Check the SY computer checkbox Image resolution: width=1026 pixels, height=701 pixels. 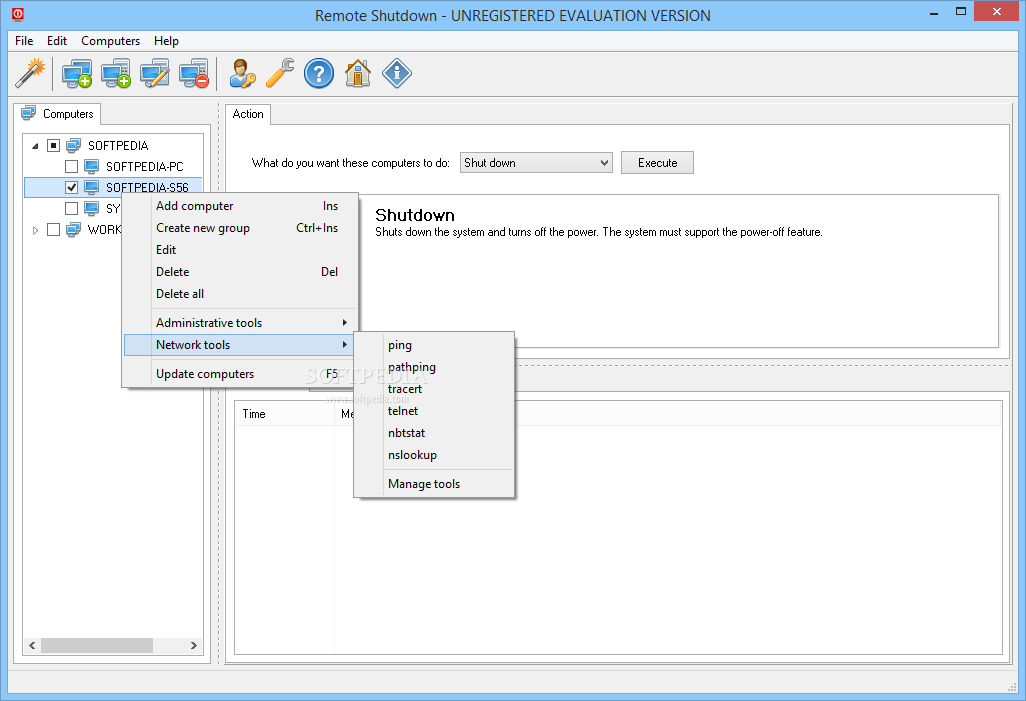71,208
